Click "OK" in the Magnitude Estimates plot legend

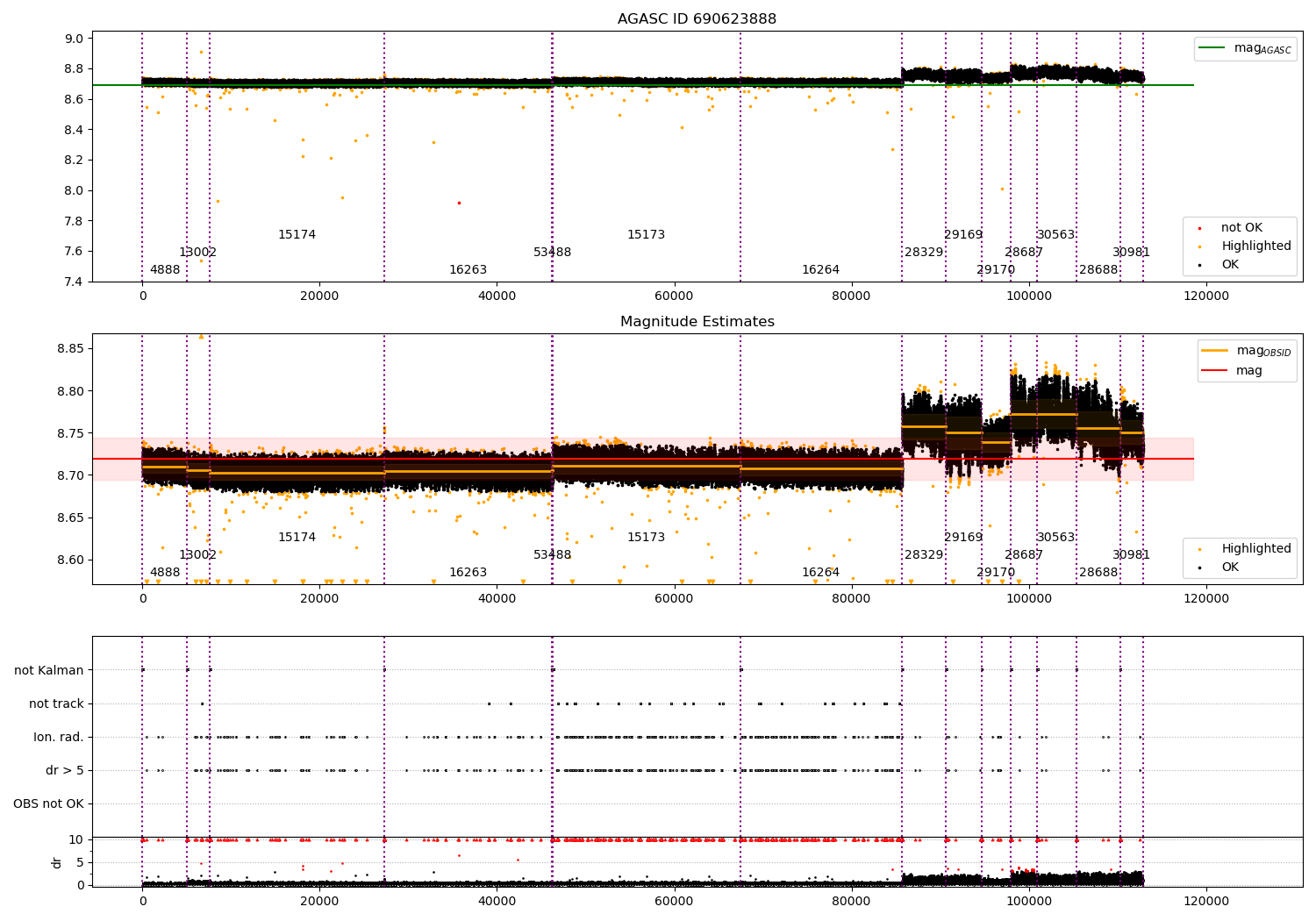[1230, 568]
